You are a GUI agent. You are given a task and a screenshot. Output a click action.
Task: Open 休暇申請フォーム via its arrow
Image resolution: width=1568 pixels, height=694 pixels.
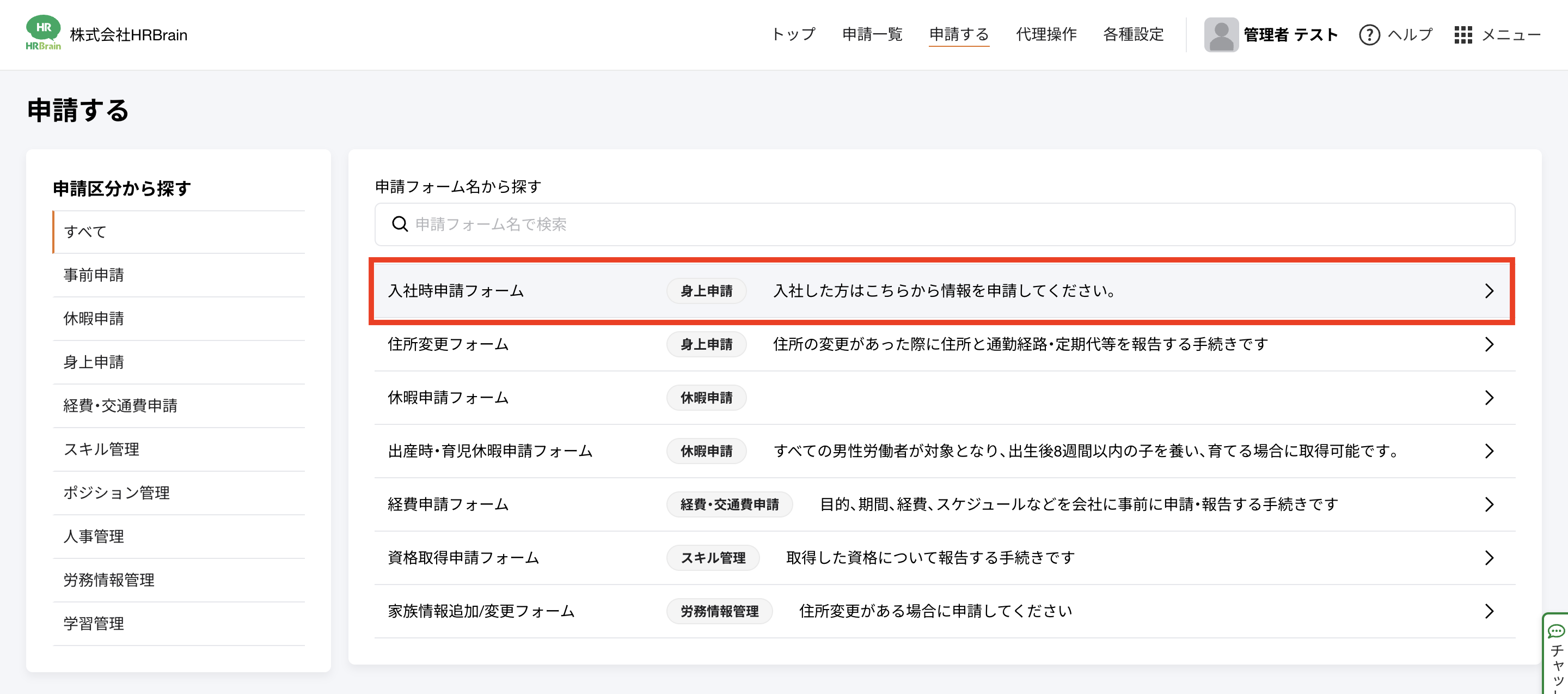(1489, 398)
